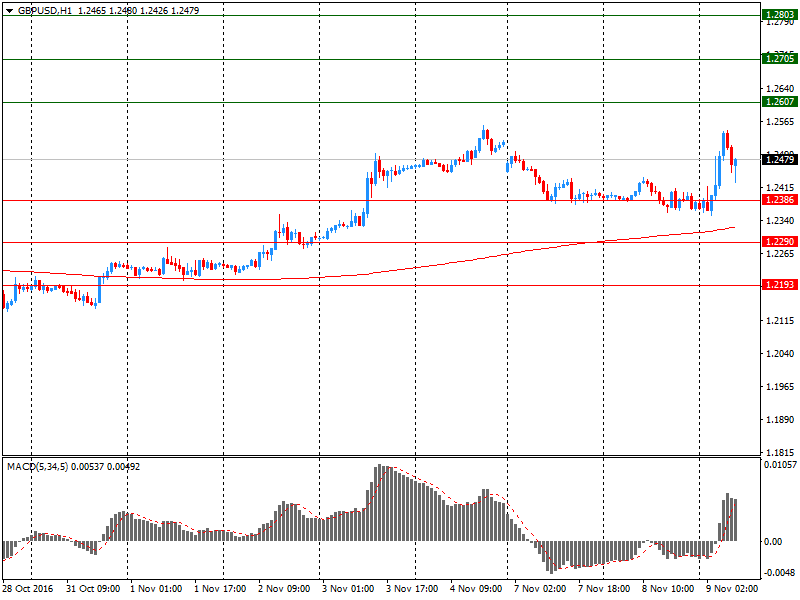Click the 31 Oct 09:00 time label

coord(93,588)
